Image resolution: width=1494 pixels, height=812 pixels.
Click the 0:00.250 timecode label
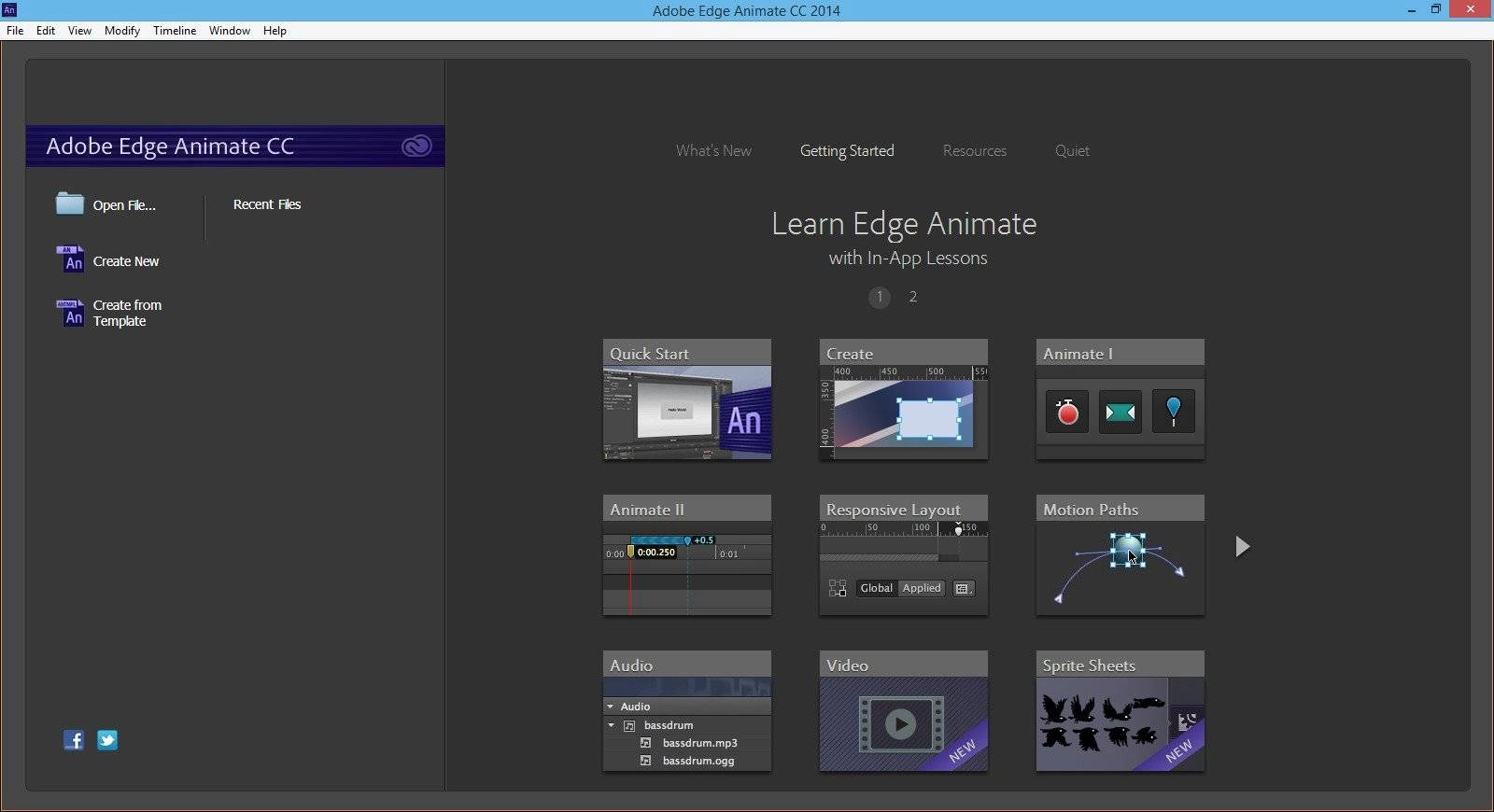click(656, 553)
